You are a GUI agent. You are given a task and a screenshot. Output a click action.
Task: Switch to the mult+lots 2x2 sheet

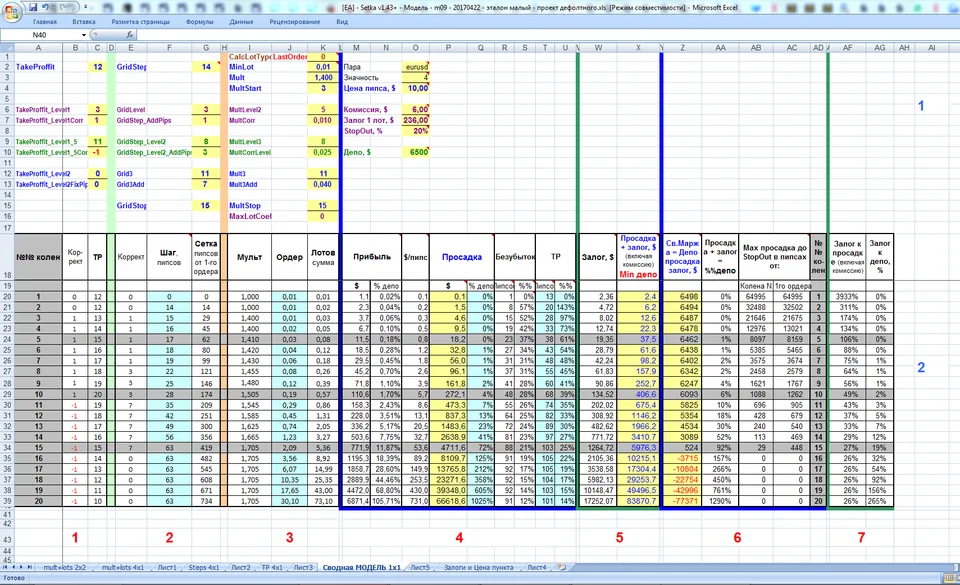tap(64, 567)
